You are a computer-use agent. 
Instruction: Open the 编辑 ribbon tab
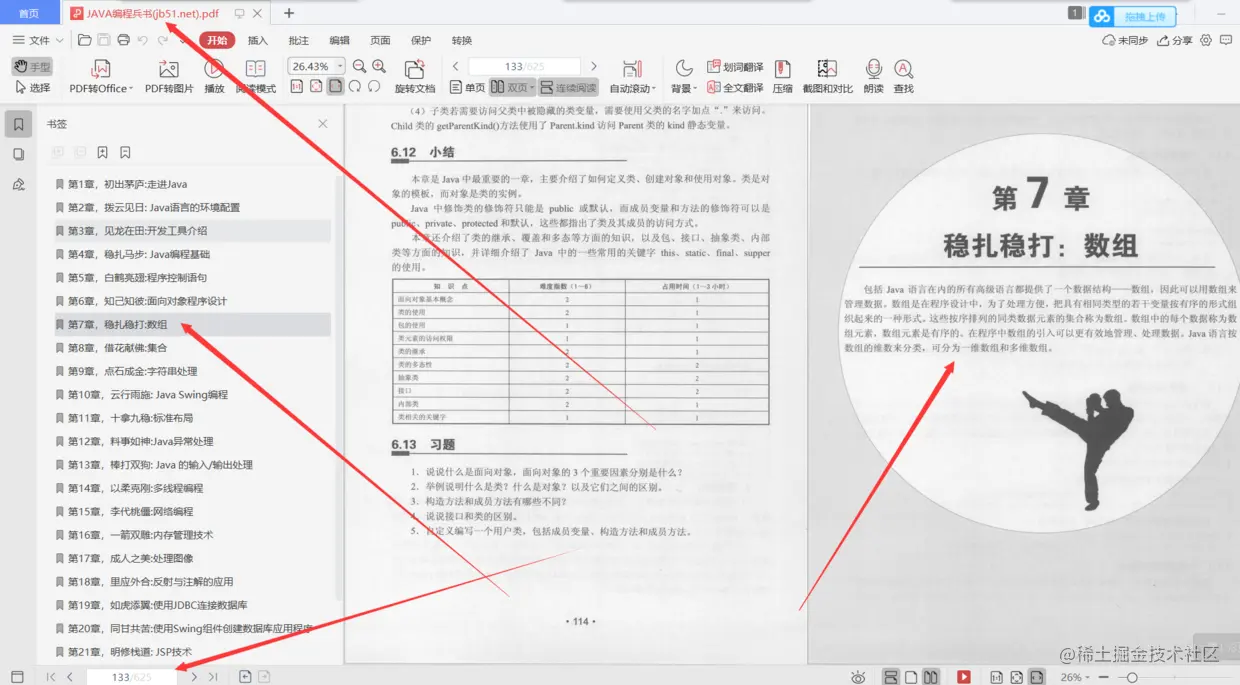340,40
